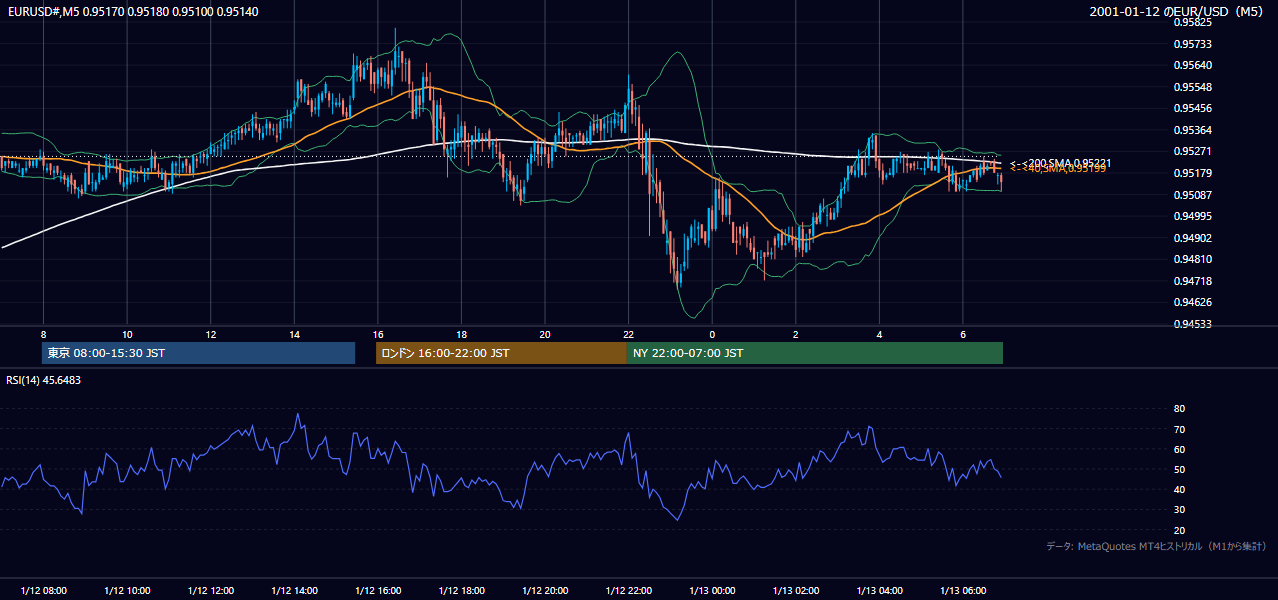The height and width of the screenshot is (600, 1278).
Task: Select the ロンドン 16:00-22:00 JST session bar
Action: tap(501, 353)
